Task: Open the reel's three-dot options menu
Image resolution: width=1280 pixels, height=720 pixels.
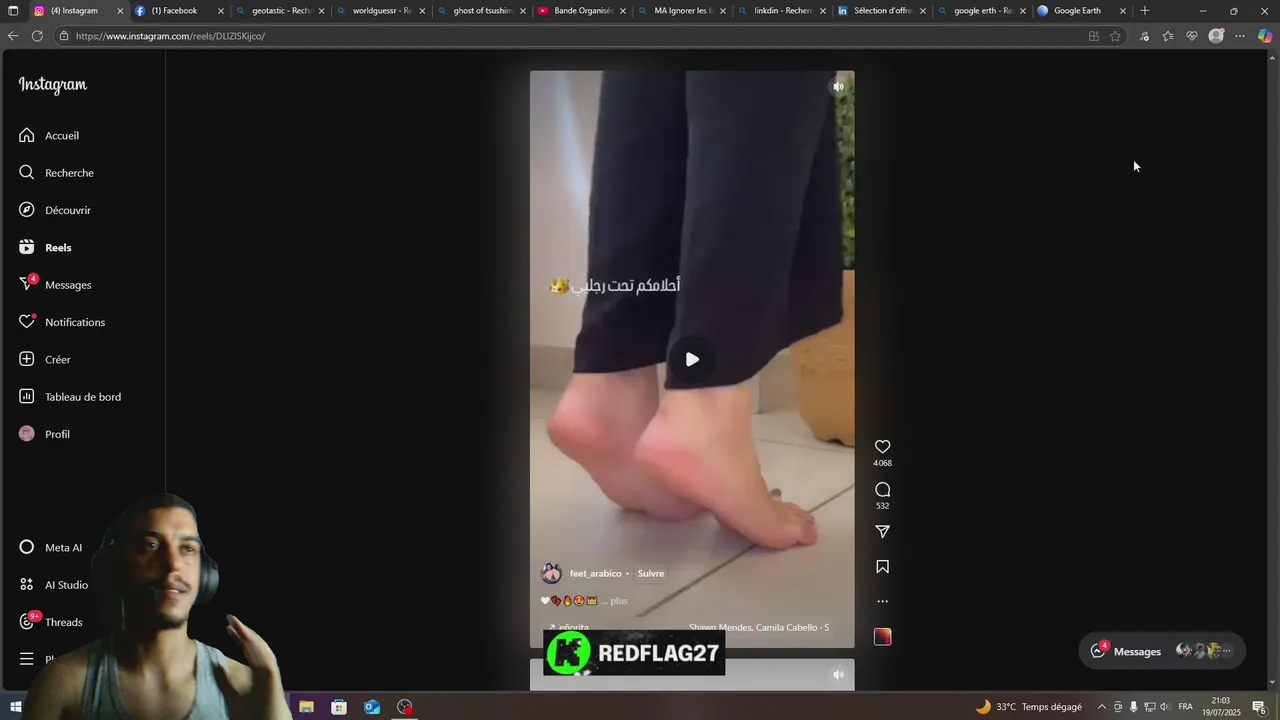Action: tap(882, 602)
